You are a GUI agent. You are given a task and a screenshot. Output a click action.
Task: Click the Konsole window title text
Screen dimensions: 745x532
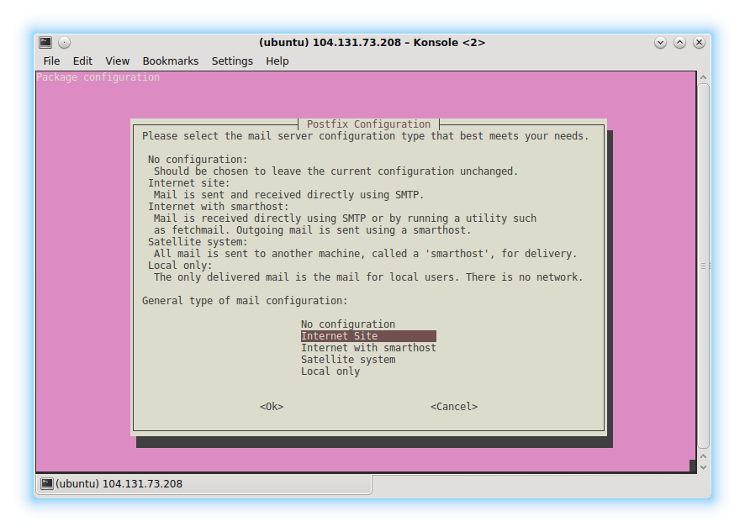[372, 43]
